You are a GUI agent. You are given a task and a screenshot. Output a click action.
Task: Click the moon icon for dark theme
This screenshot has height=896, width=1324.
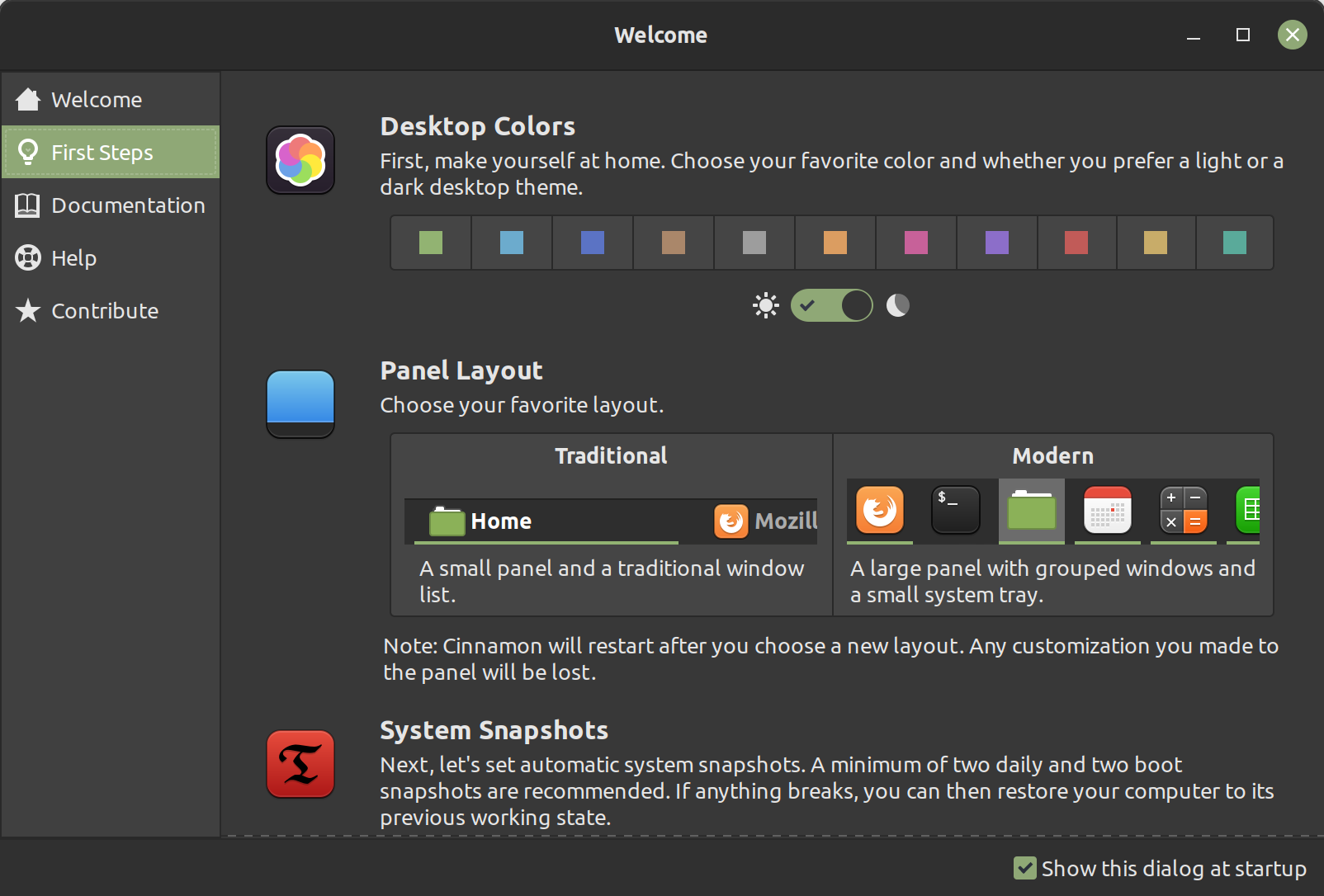[898, 305]
